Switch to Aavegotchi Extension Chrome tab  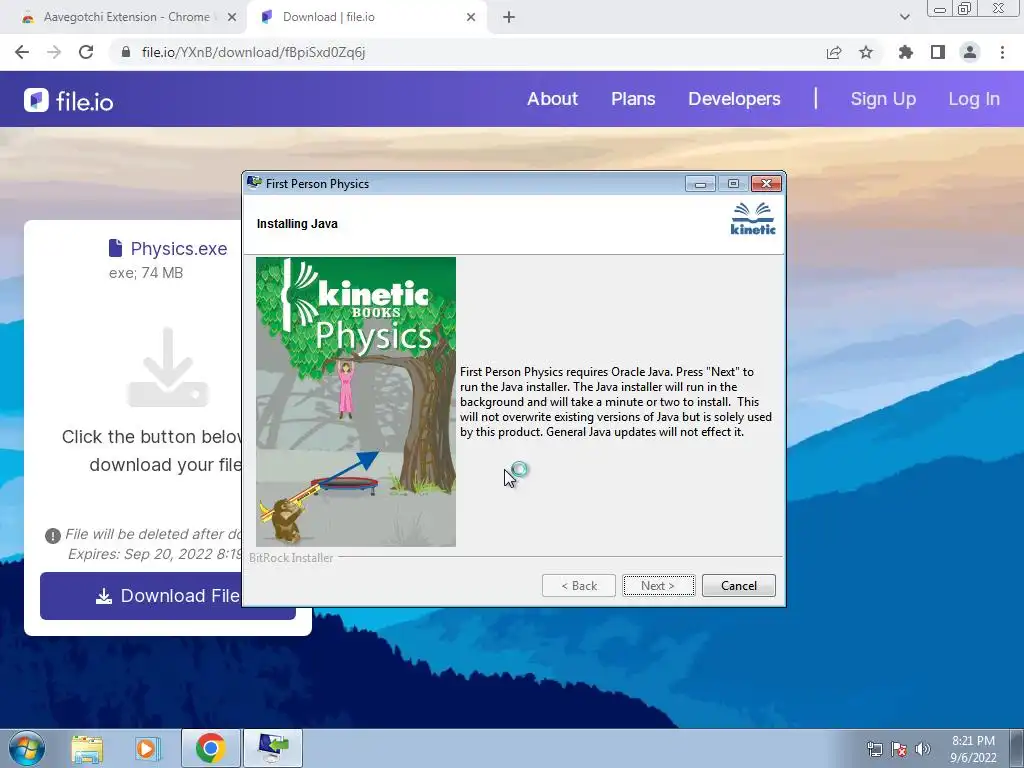point(126,17)
